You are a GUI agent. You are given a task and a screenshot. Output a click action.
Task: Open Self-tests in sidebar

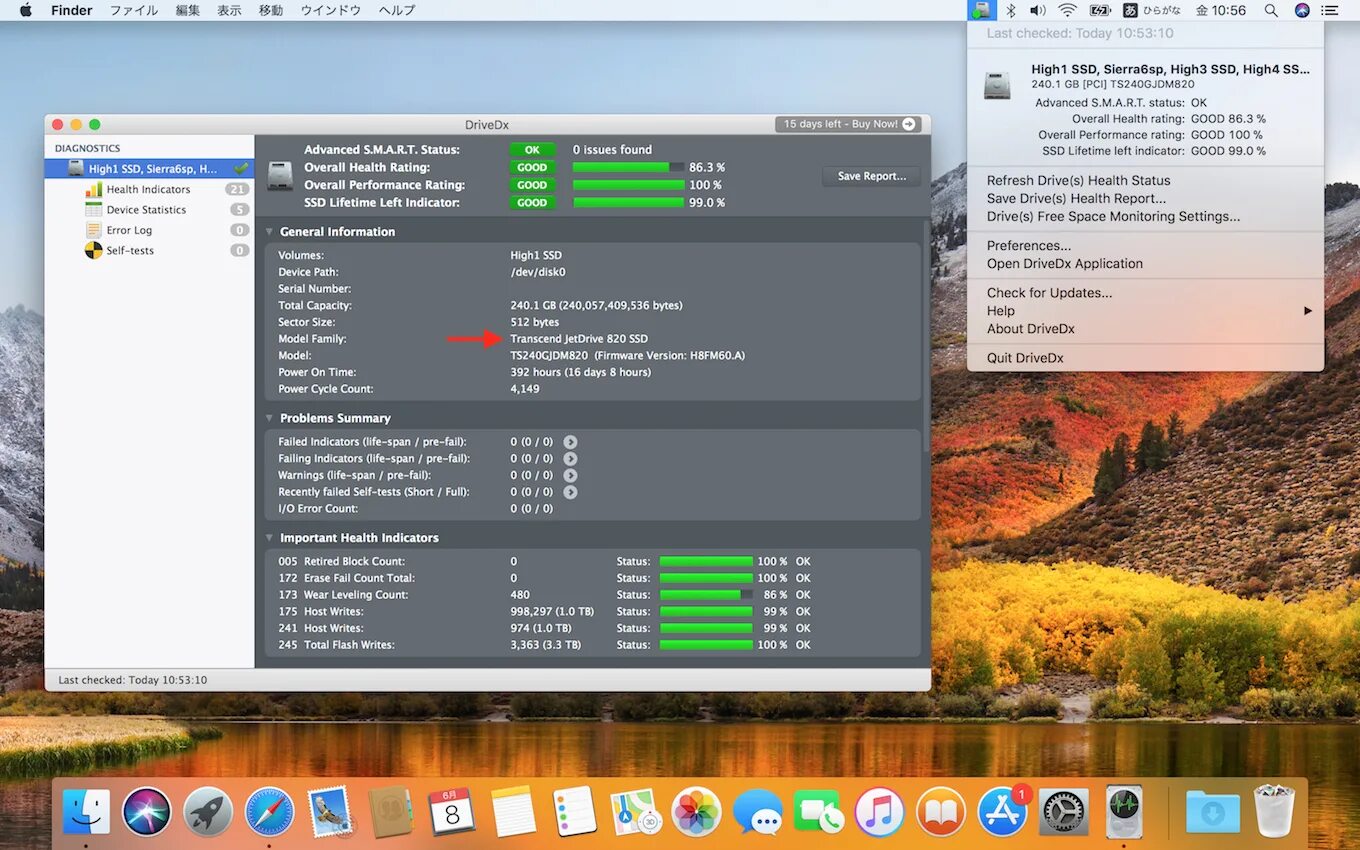(130, 251)
